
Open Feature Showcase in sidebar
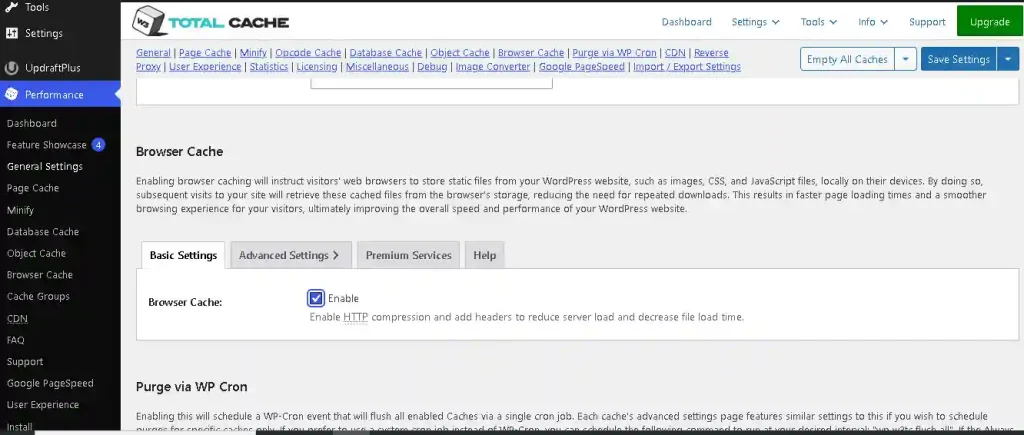(46, 145)
